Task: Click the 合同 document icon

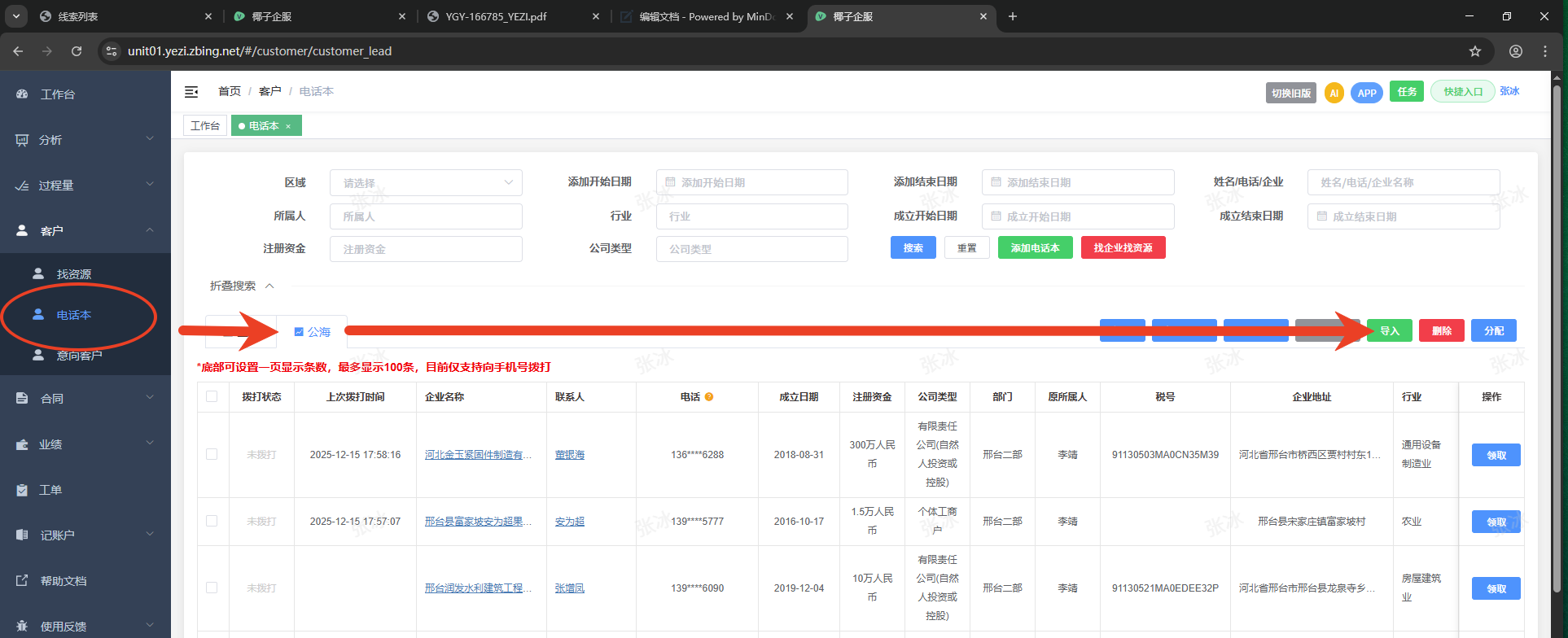Action: click(x=22, y=398)
